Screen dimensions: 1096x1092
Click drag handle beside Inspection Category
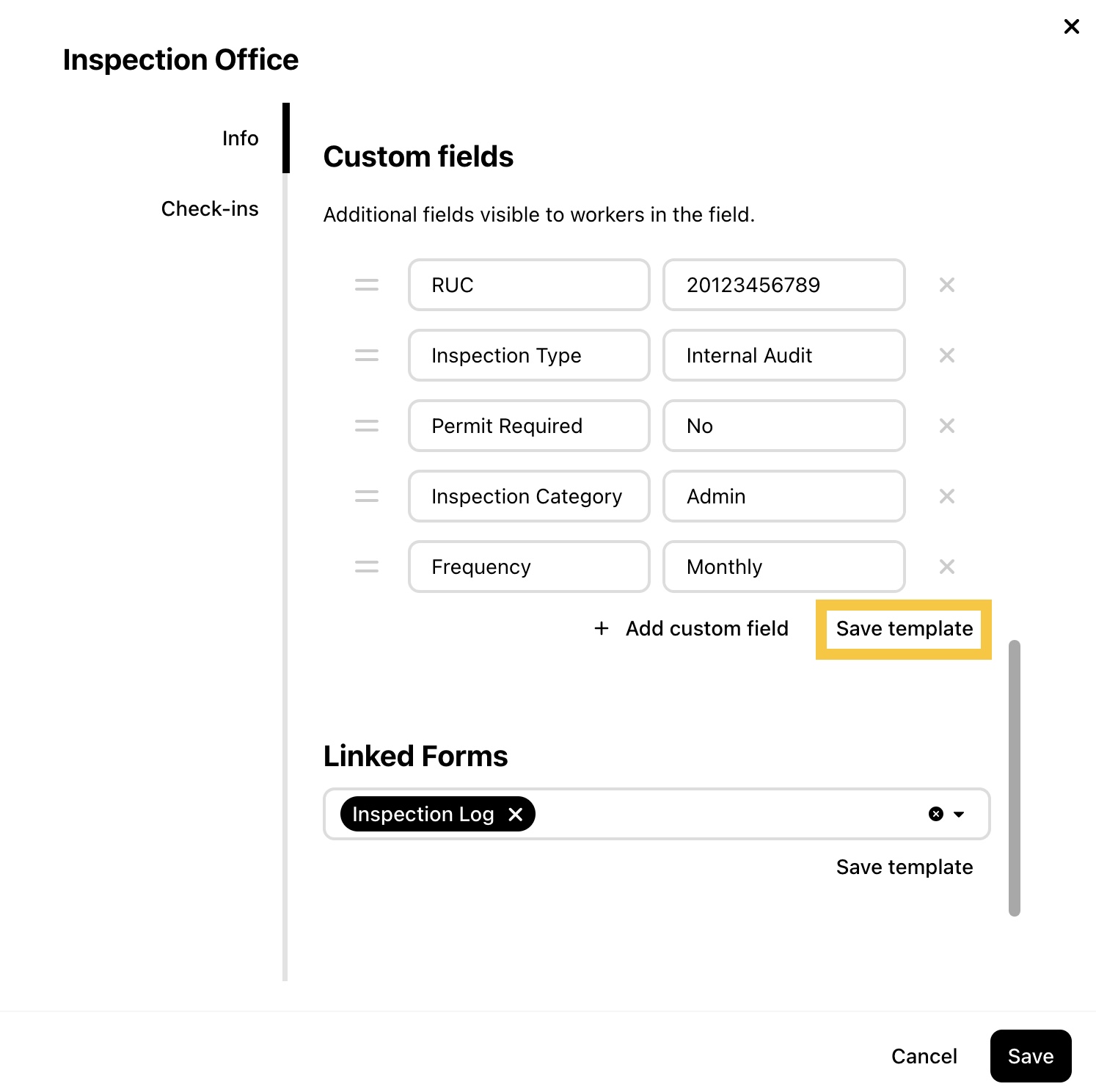367,496
